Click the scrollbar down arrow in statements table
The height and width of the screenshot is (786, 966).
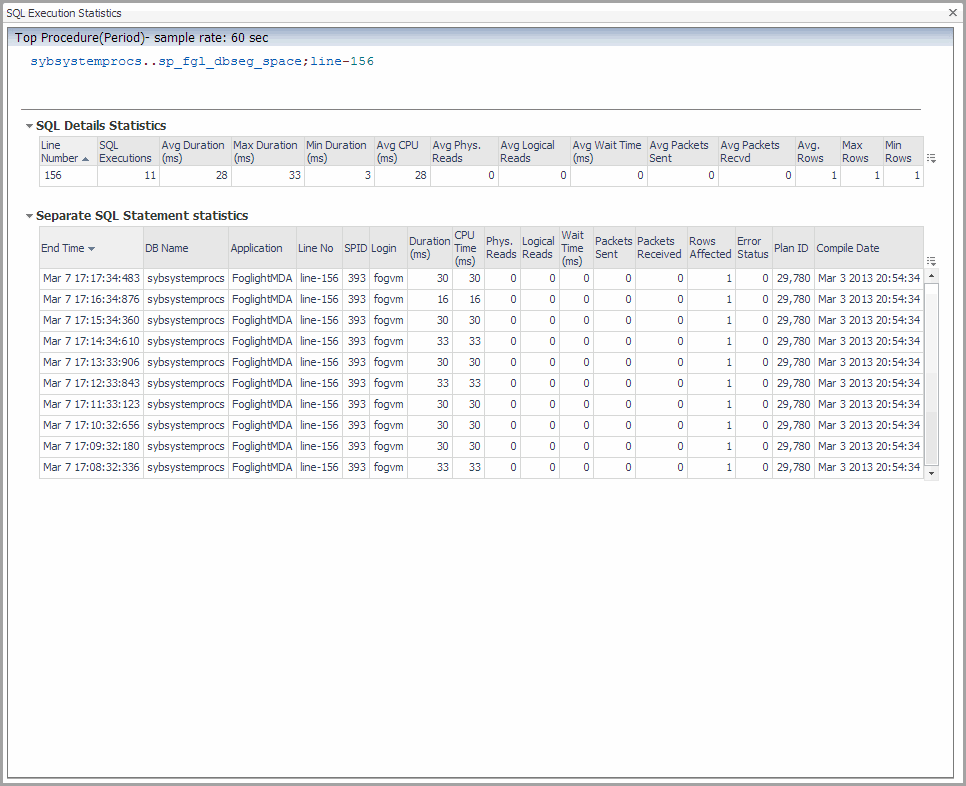932,472
